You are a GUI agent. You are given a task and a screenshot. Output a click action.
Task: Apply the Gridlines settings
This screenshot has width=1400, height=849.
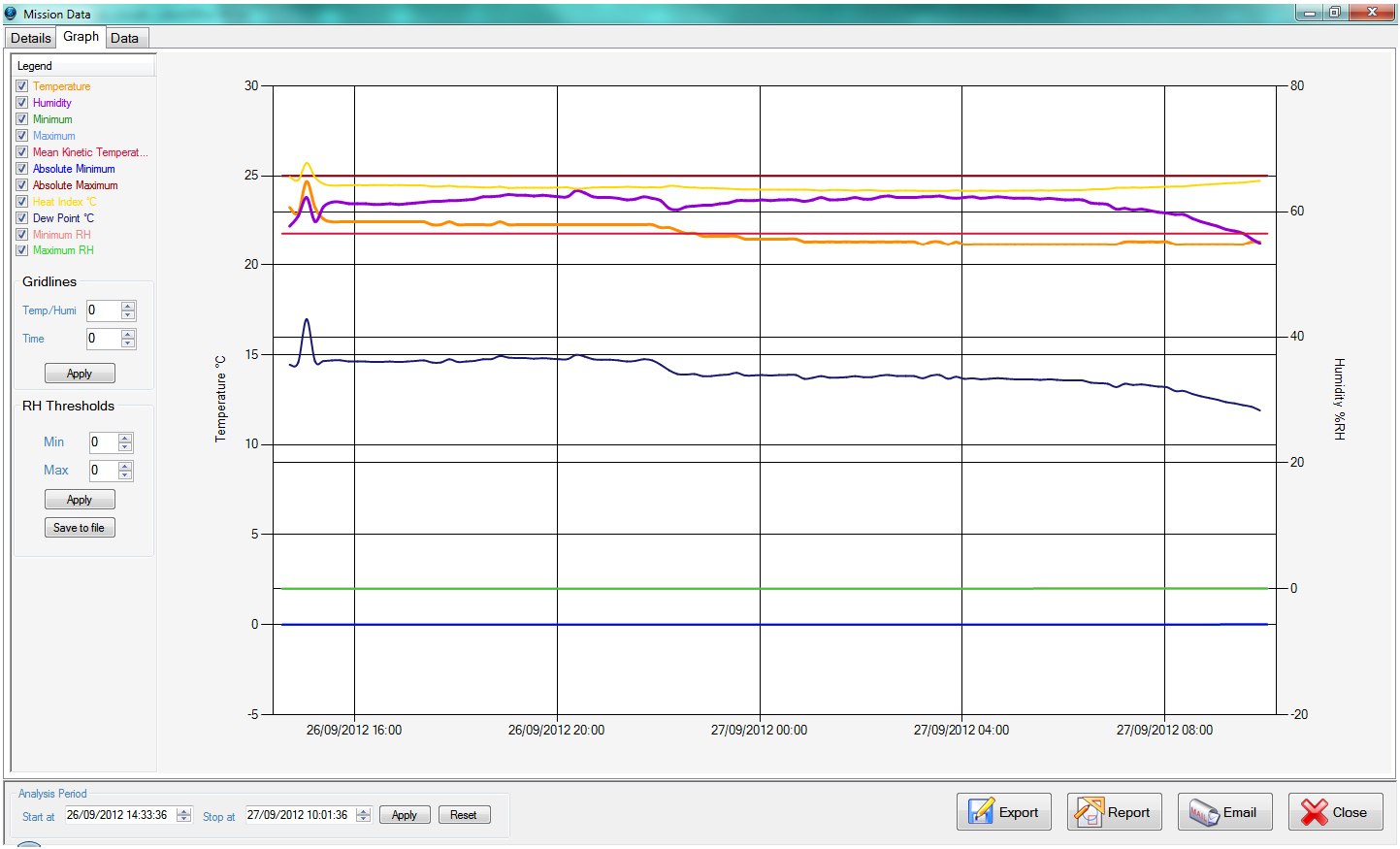(80, 374)
